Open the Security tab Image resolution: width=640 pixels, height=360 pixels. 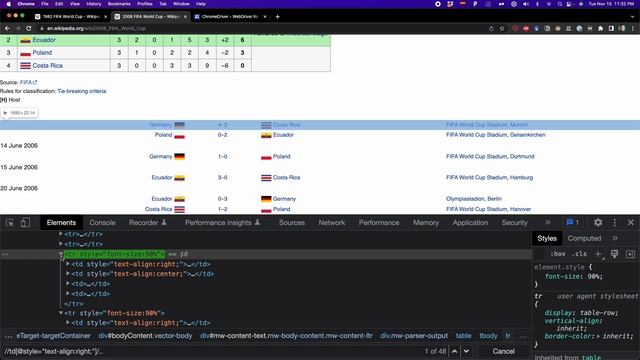coord(514,222)
